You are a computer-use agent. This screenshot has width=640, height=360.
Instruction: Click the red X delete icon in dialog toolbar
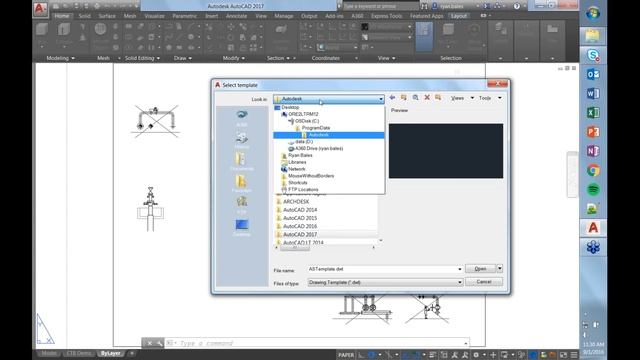point(427,98)
